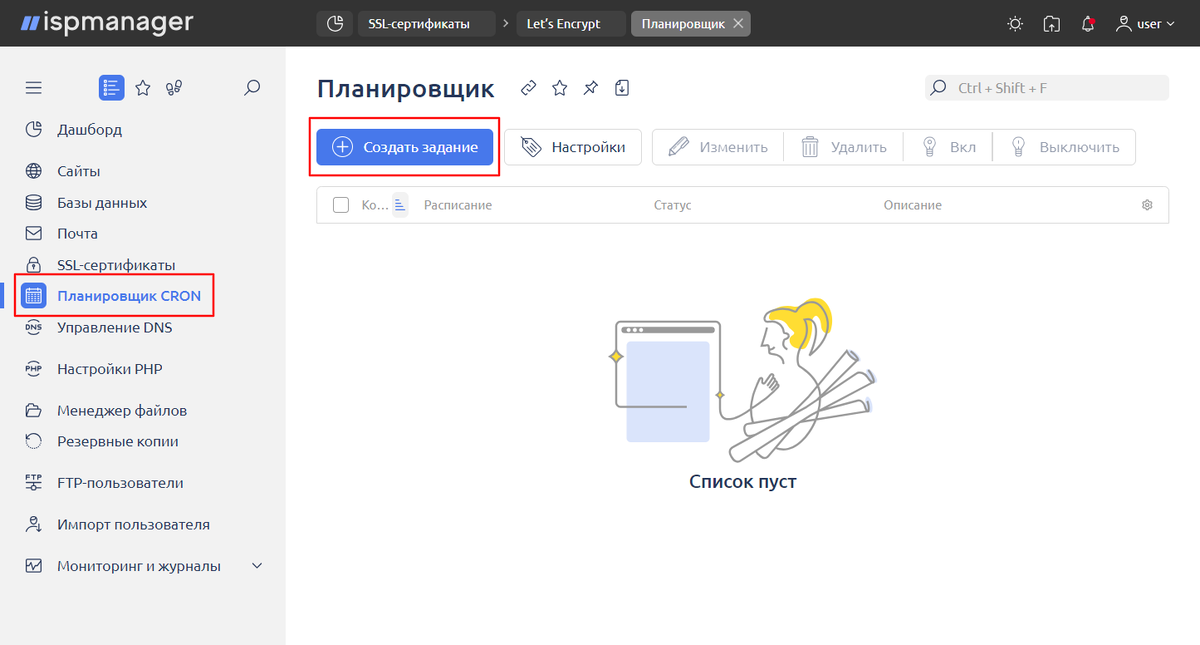The height and width of the screenshot is (645, 1200).
Task: Click Расписание column header
Action: (458, 205)
